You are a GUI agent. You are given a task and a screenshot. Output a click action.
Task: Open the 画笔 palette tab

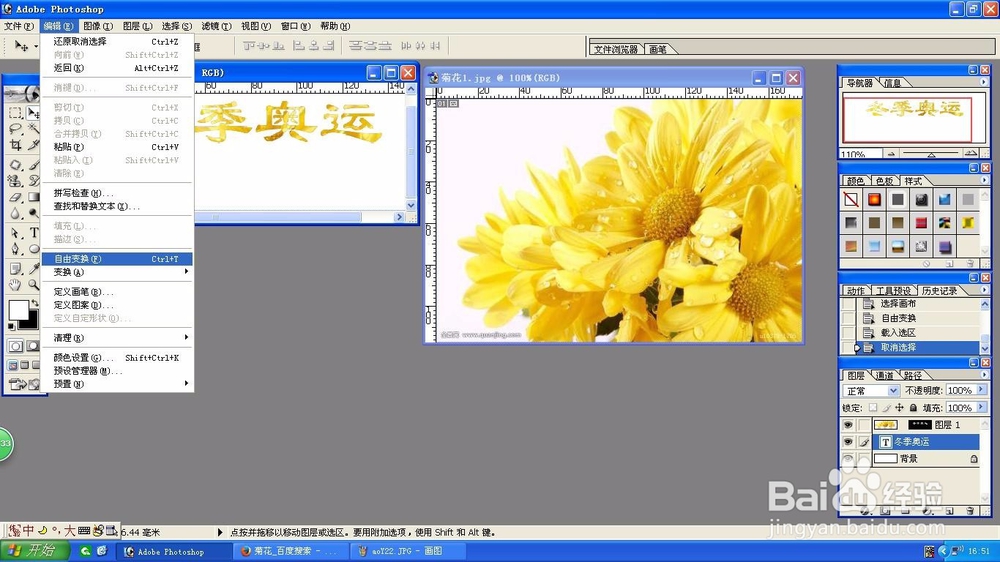[x=658, y=49]
